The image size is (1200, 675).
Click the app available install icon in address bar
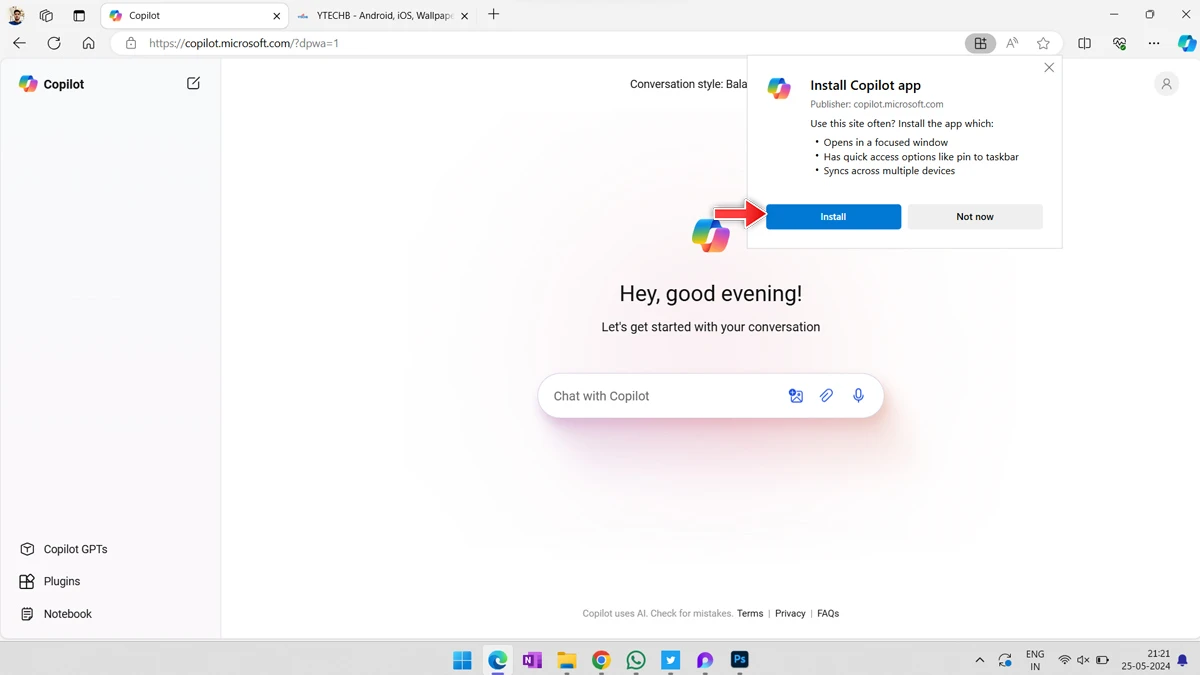coord(980,44)
